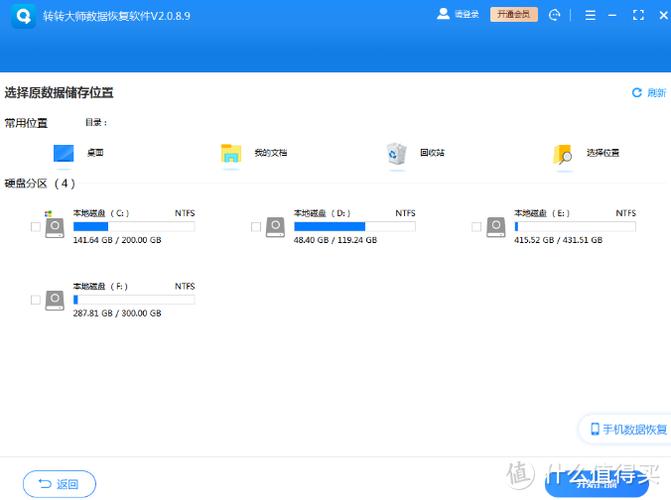The width and height of the screenshot is (671, 500).
Task: Choose 选择位置 label
Action: [603, 153]
